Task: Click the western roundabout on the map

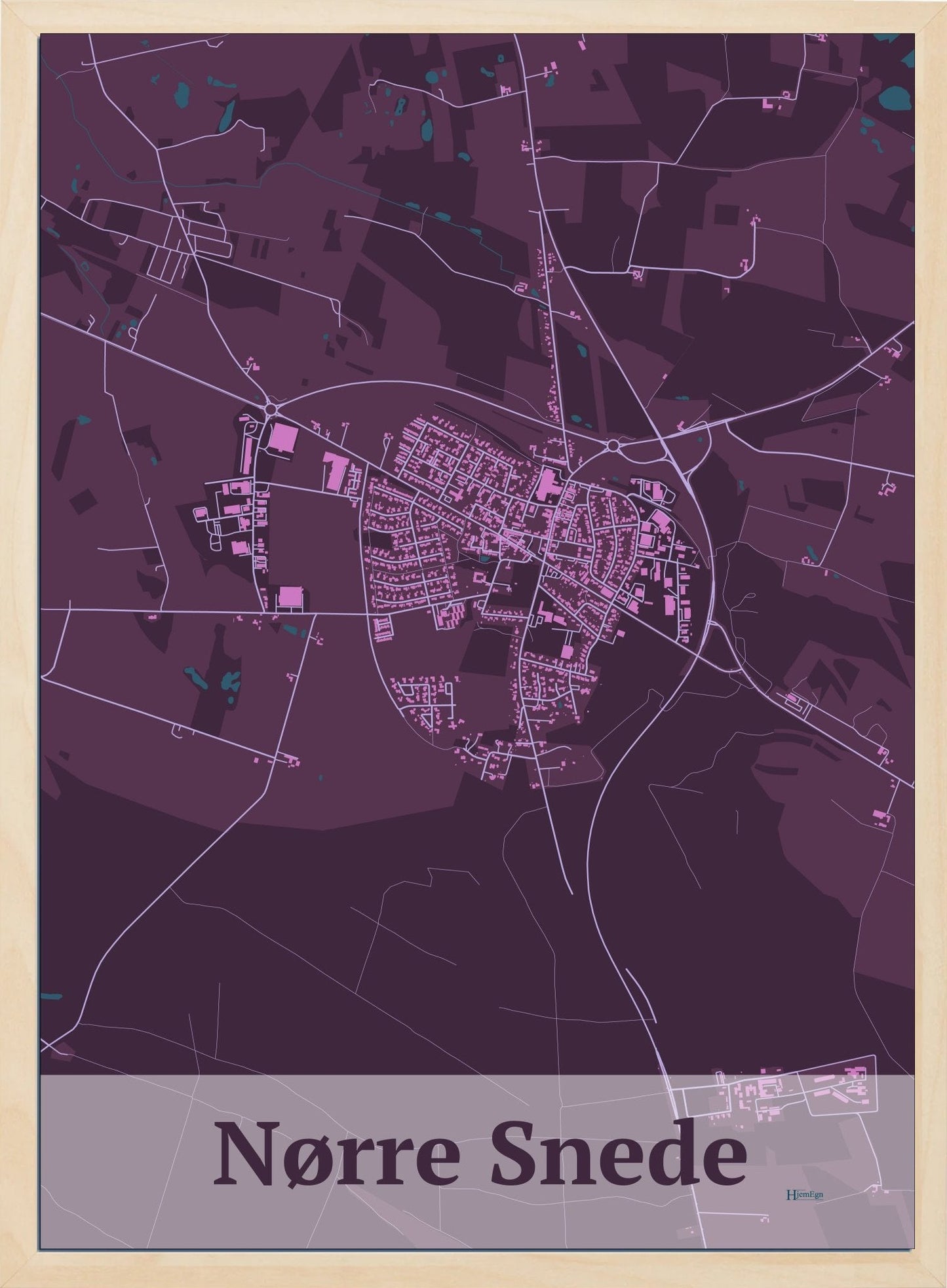Action: (271, 409)
